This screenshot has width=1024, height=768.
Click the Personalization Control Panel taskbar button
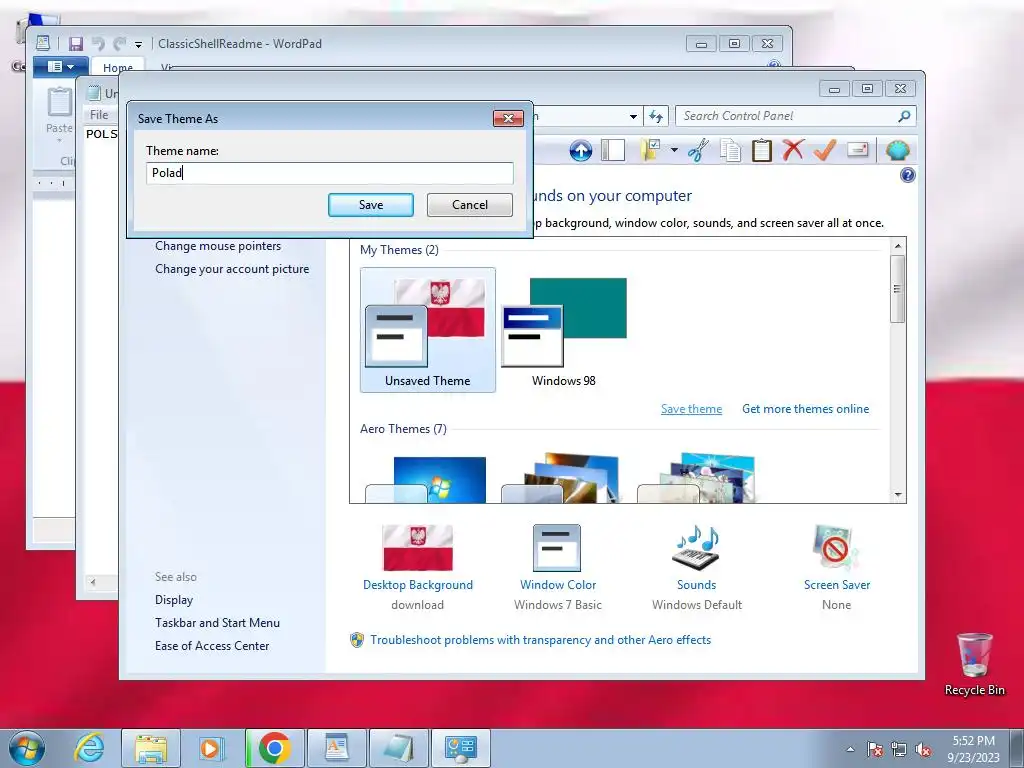pyautogui.click(x=461, y=748)
